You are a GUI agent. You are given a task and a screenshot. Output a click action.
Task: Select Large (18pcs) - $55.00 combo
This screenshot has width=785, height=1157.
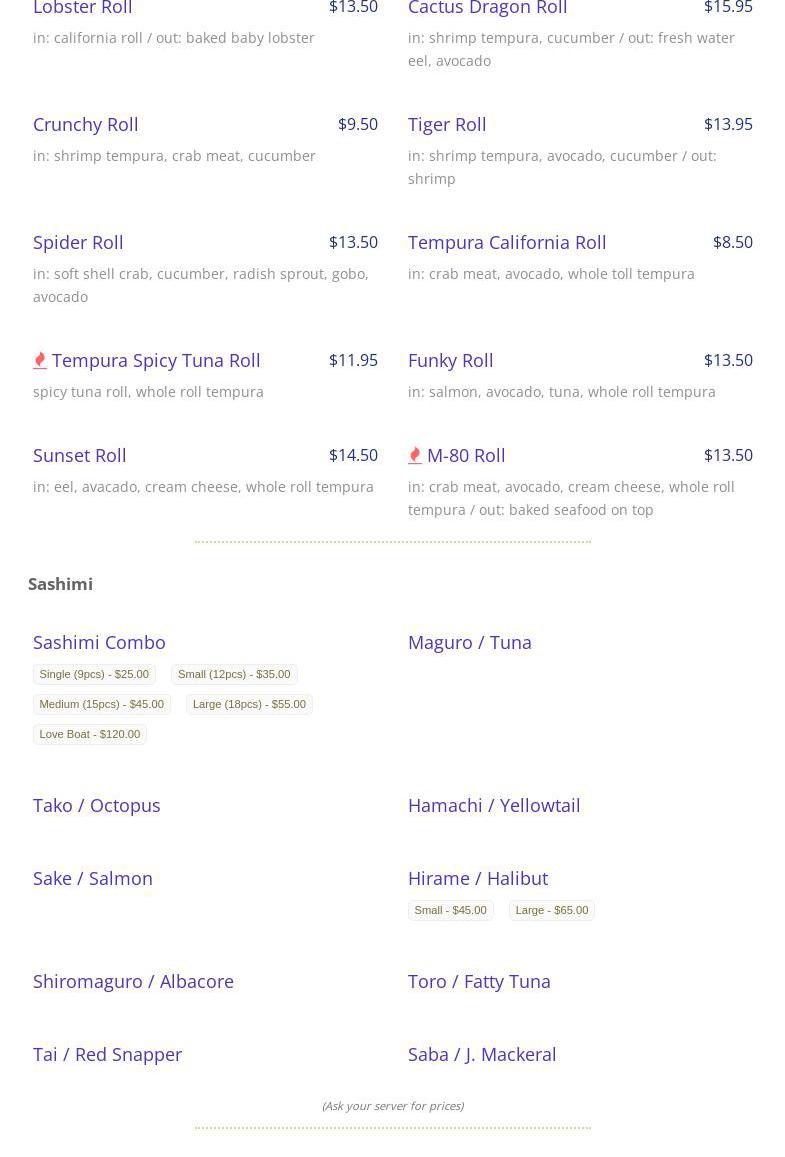(249, 704)
